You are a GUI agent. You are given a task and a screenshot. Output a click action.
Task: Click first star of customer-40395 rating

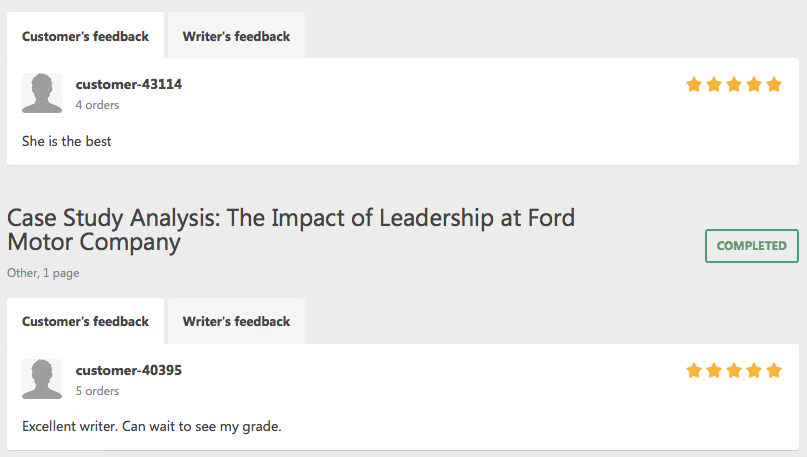(x=694, y=370)
